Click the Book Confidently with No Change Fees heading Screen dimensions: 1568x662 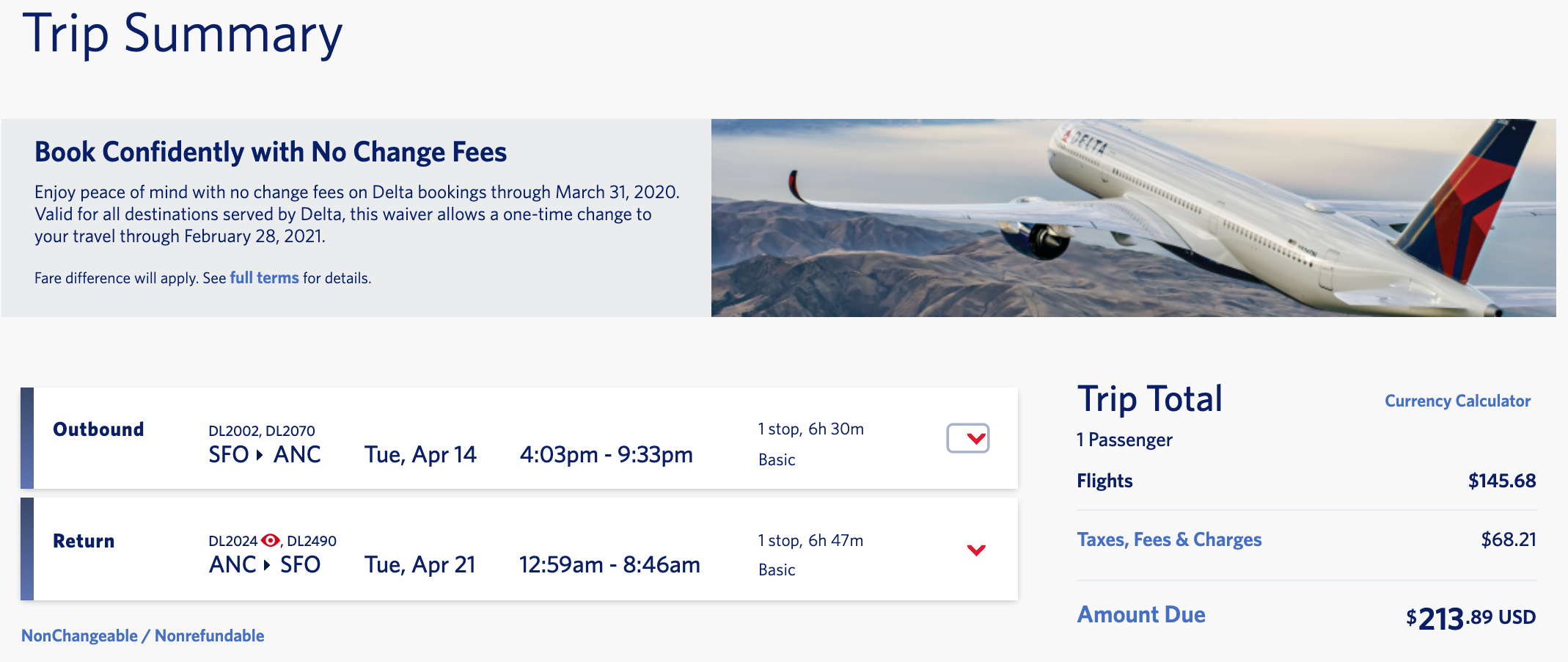271,152
